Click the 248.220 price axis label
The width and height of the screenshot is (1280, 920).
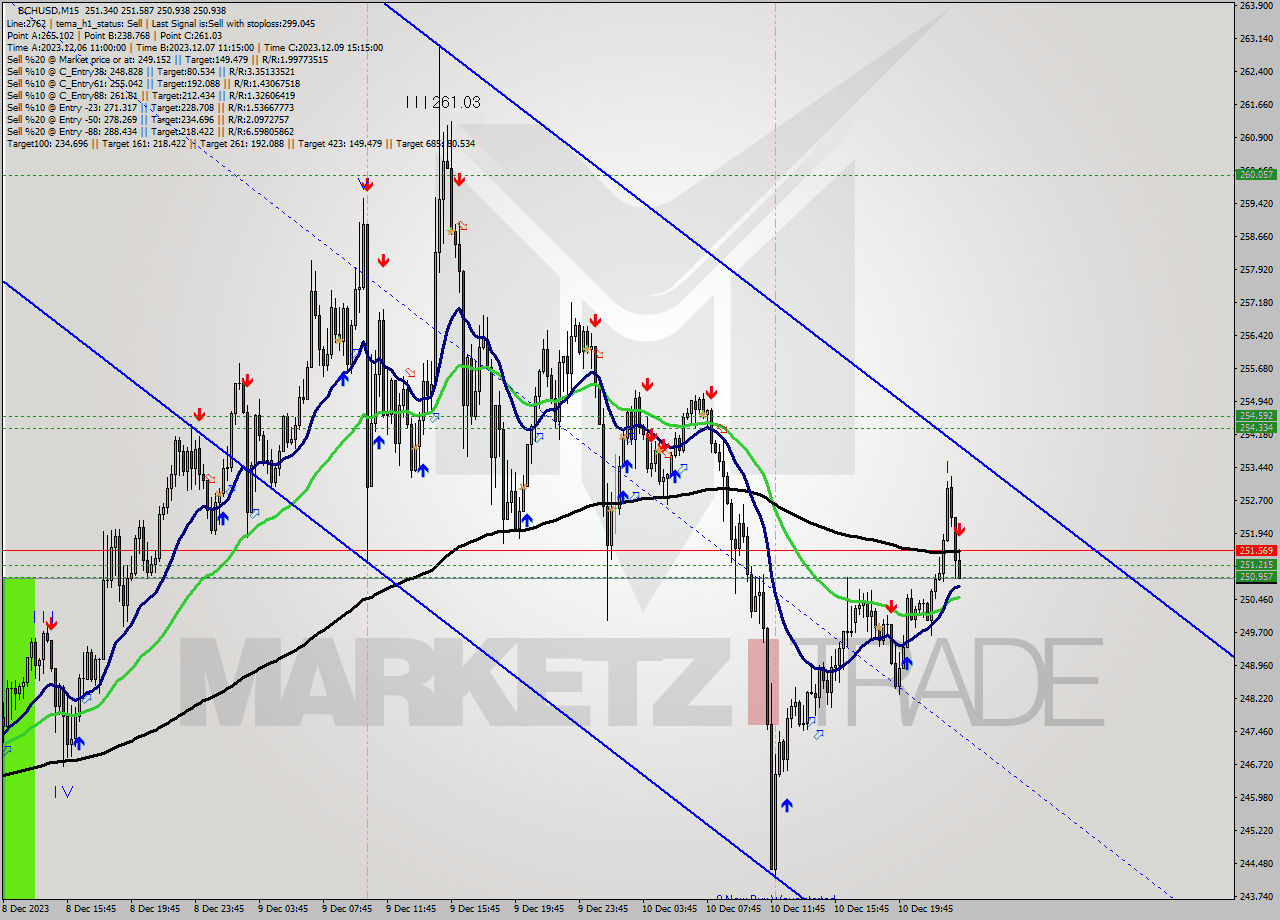coord(1256,698)
